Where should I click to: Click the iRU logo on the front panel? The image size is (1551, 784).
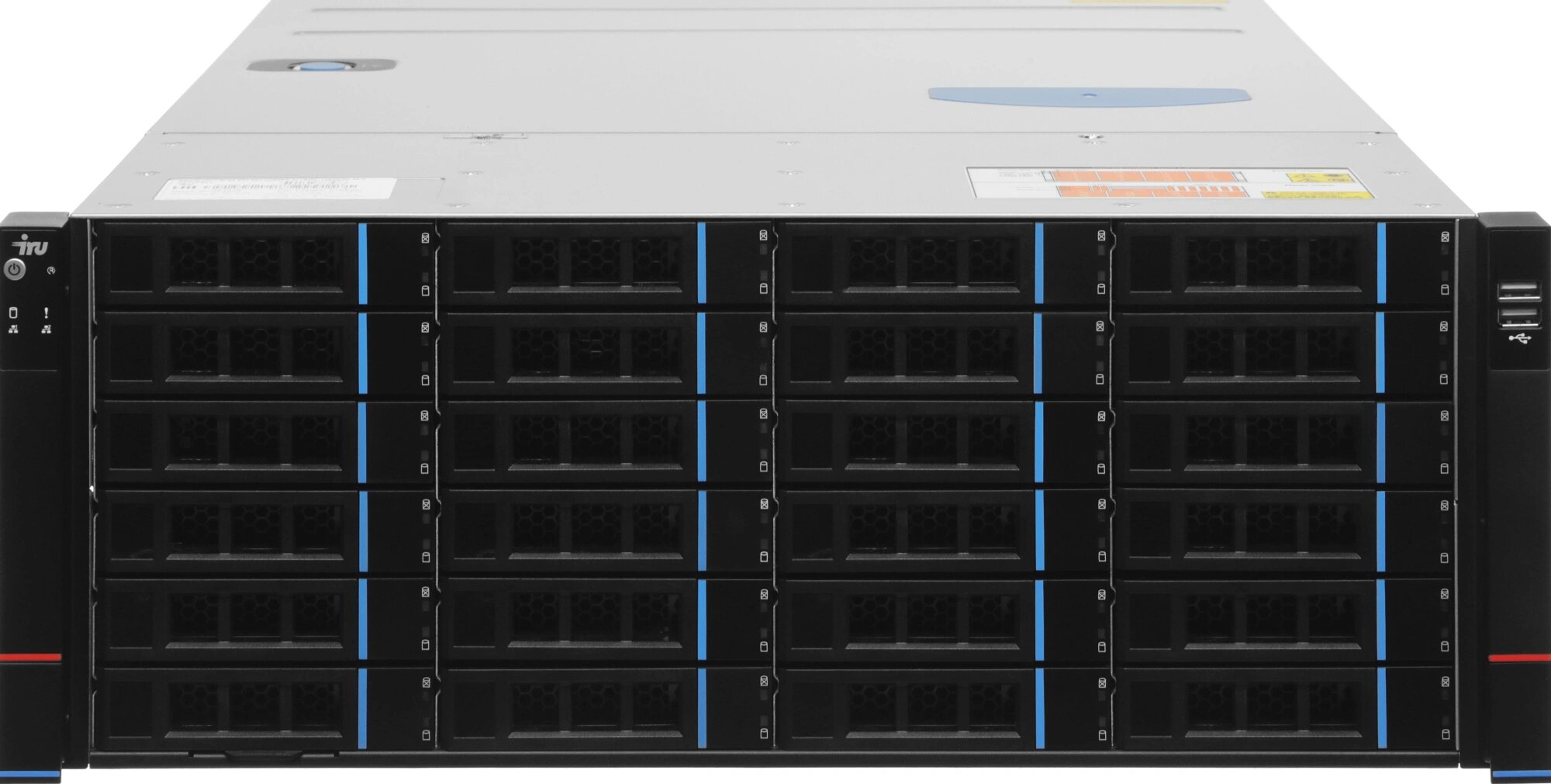29,244
